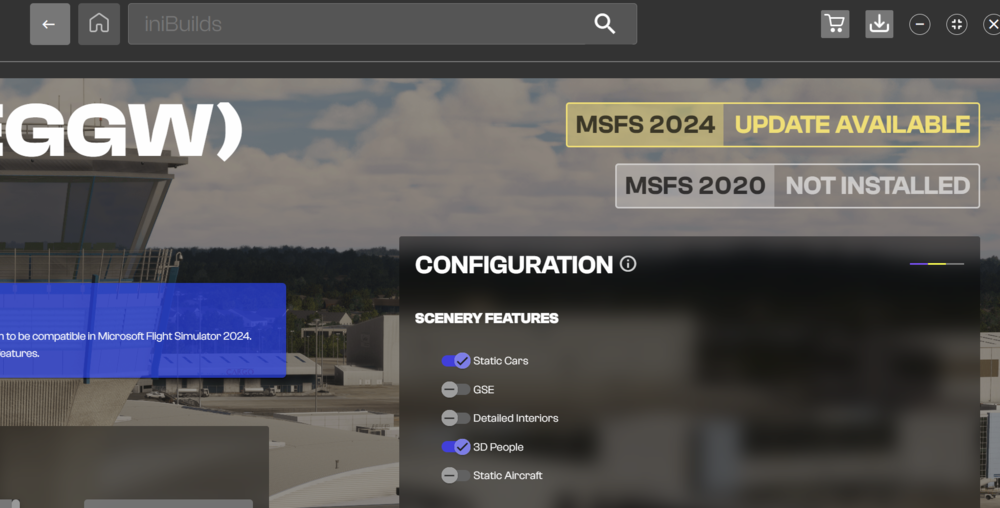Viewport: 1000px width, 508px height.
Task: Click the Static Aircraft label
Action: coord(508,475)
